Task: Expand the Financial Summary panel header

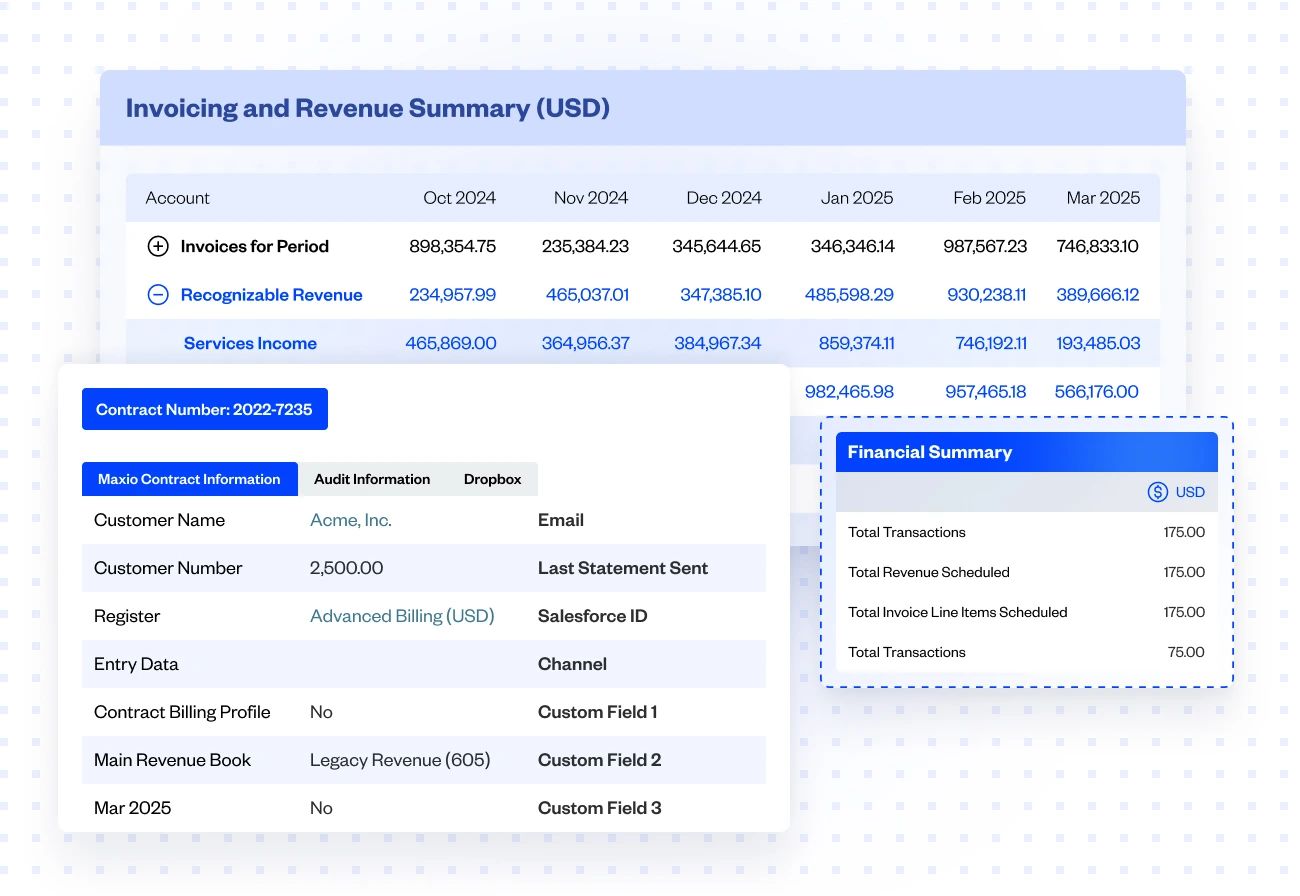Action: tap(1027, 451)
